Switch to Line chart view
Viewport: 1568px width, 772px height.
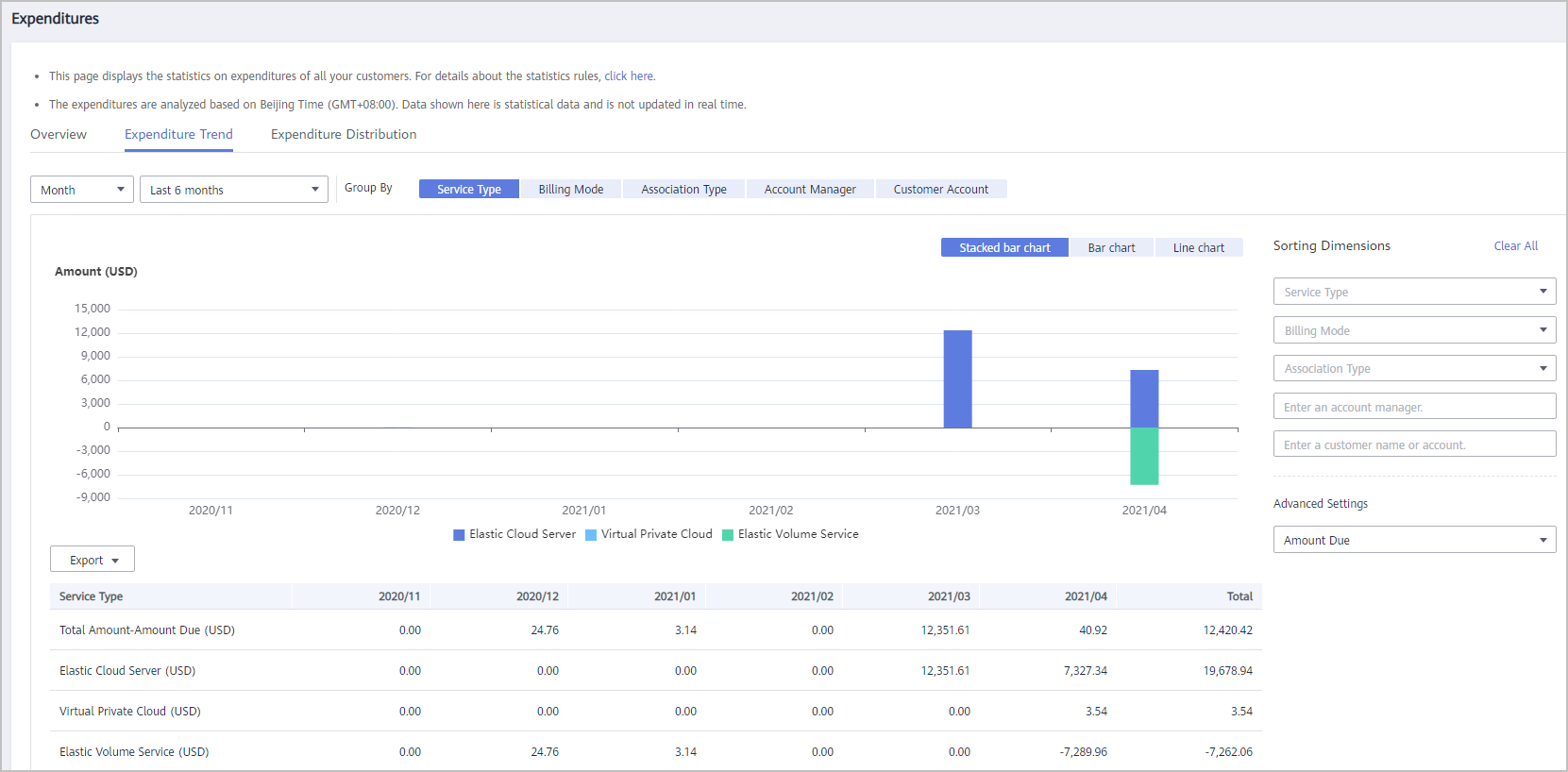pos(1198,247)
